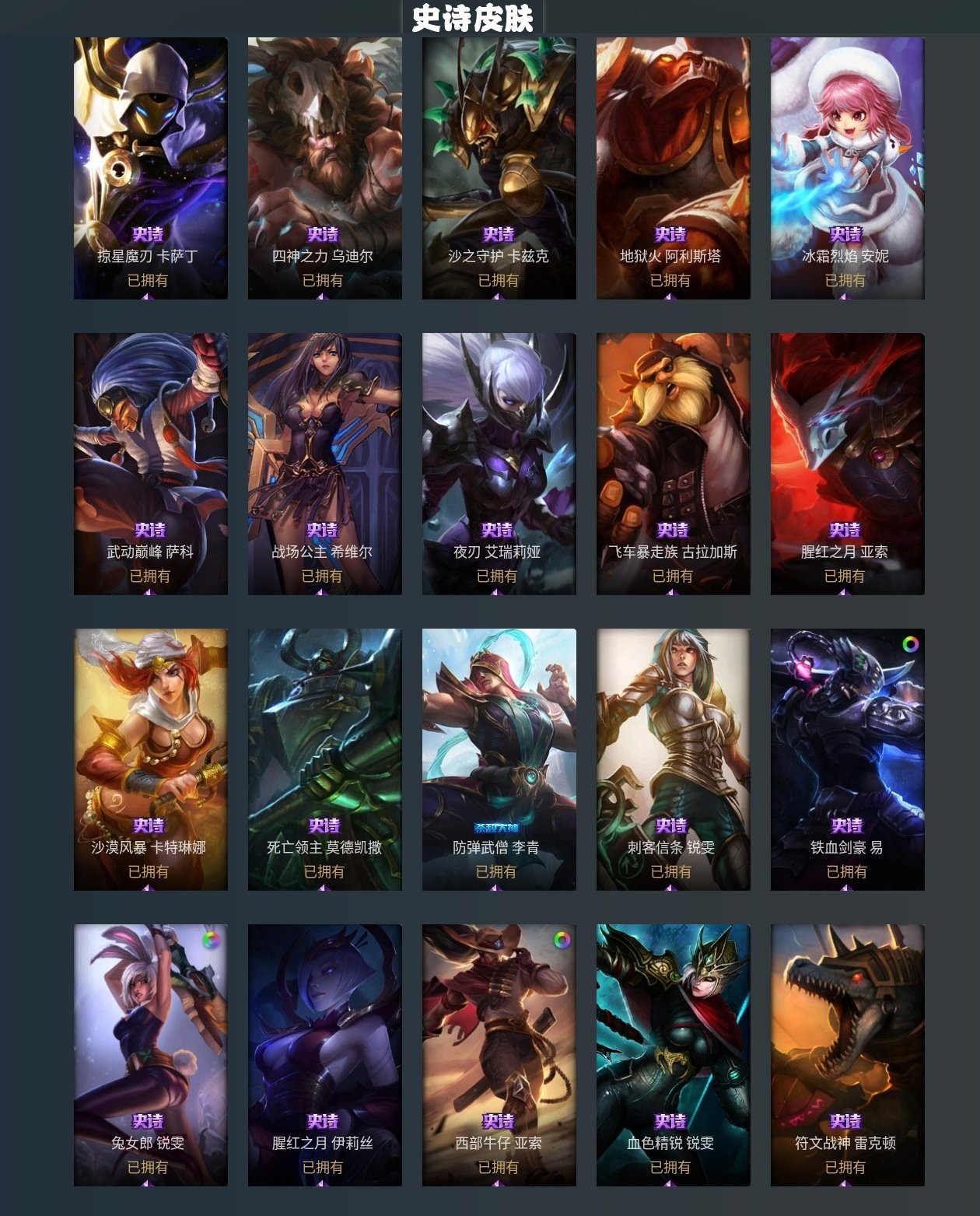Click the 史诗 badge on 符文战神 雷克顿

pyautogui.click(x=845, y=1121)
